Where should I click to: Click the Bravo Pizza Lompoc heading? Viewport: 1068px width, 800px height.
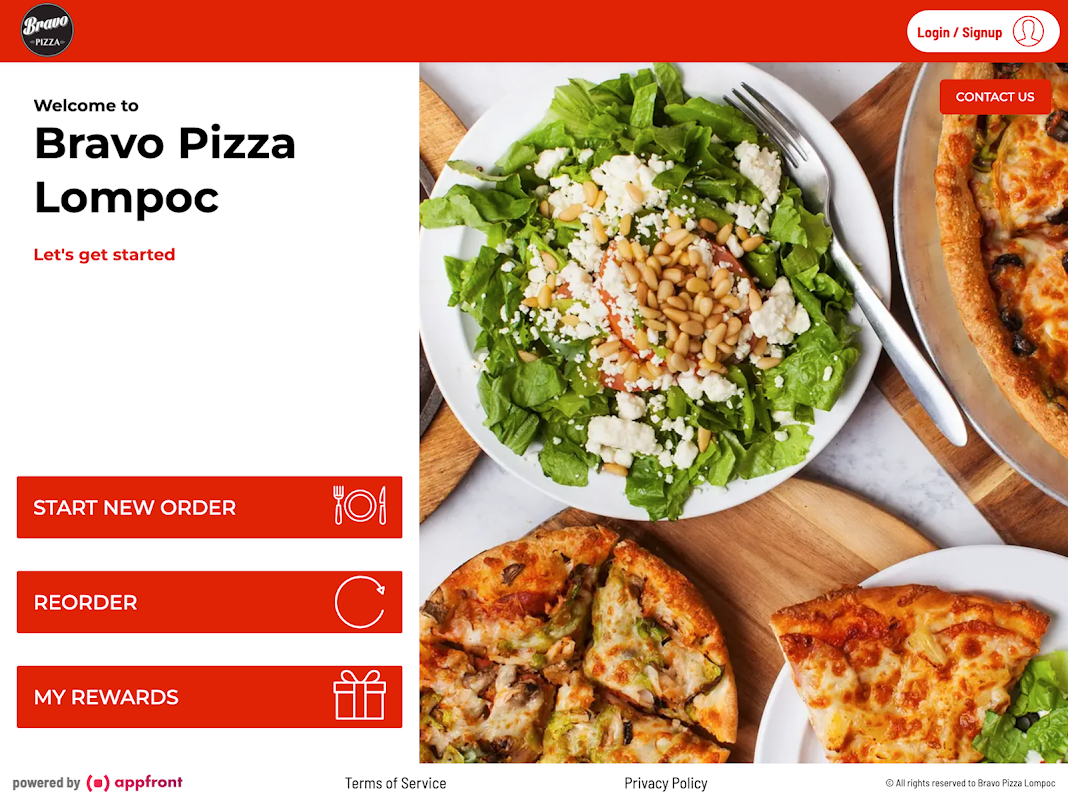165,170
